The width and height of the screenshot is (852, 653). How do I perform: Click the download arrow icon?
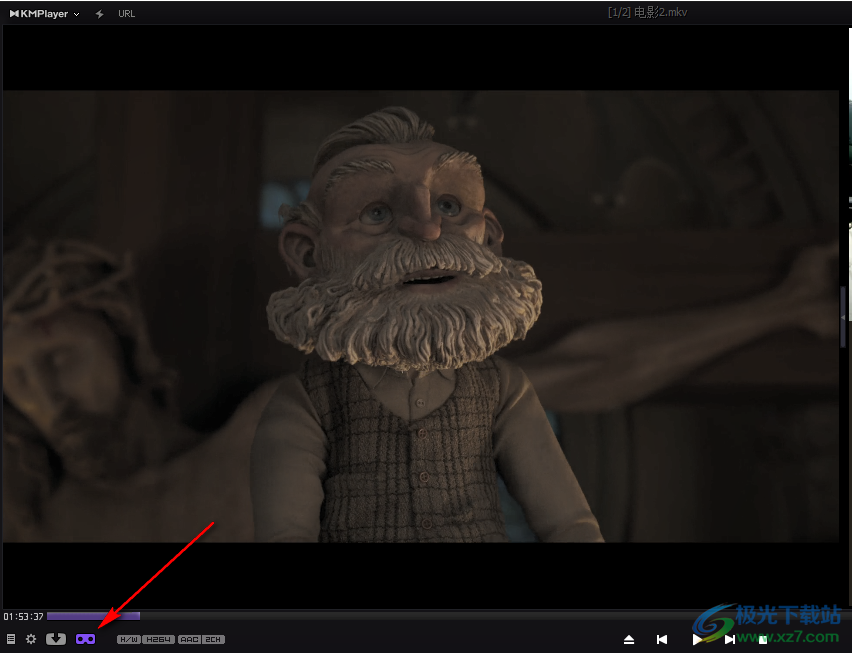(x=55, y=639)
